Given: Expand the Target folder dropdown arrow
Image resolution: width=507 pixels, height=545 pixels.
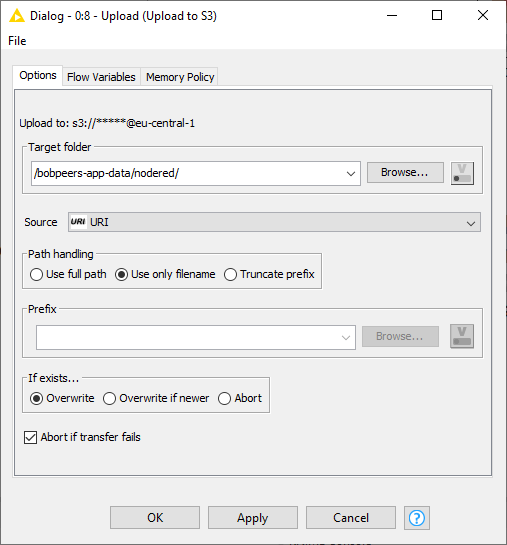Looking at the screenshot, I should (x=351, y=173).
